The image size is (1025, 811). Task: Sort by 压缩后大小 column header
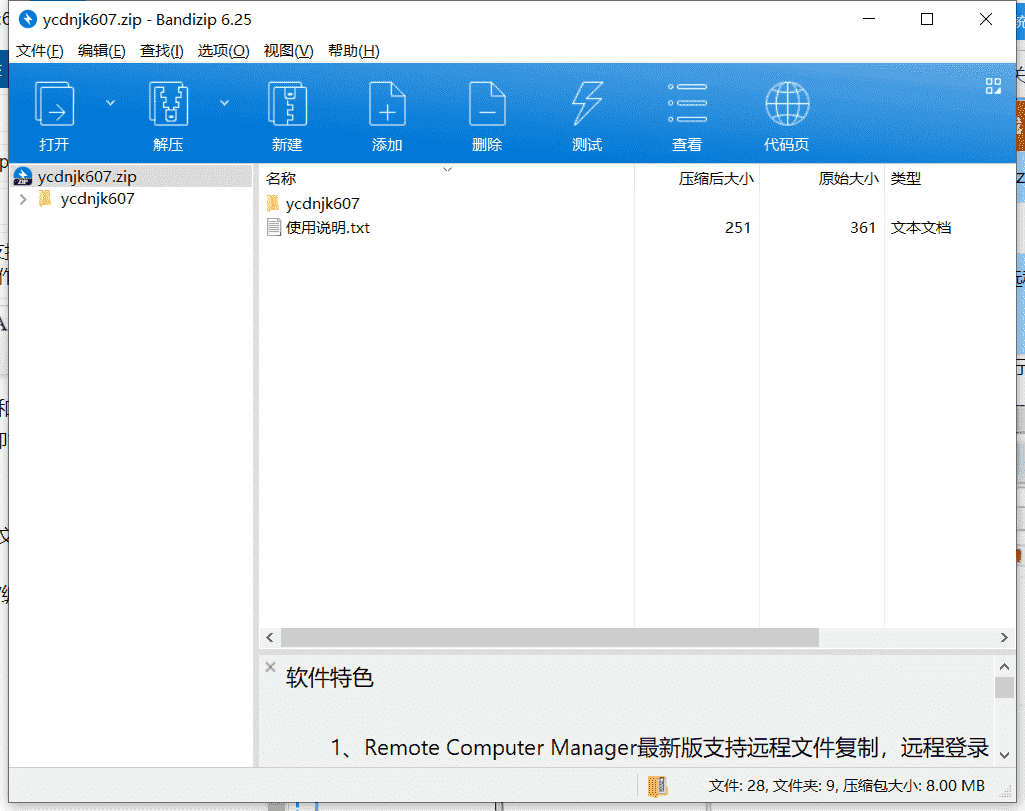pos(716,178)
